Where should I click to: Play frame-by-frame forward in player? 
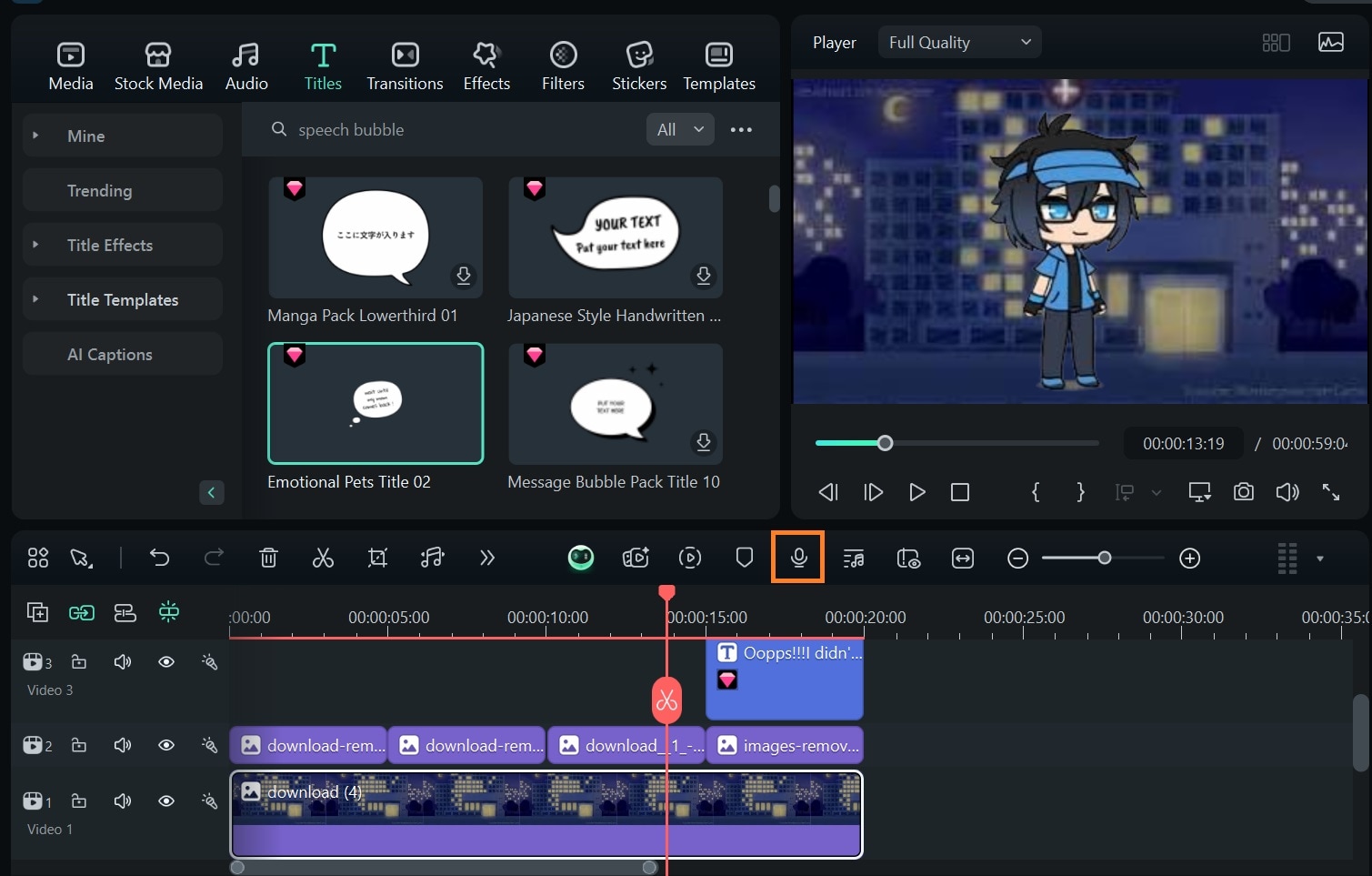coord(873,492)
